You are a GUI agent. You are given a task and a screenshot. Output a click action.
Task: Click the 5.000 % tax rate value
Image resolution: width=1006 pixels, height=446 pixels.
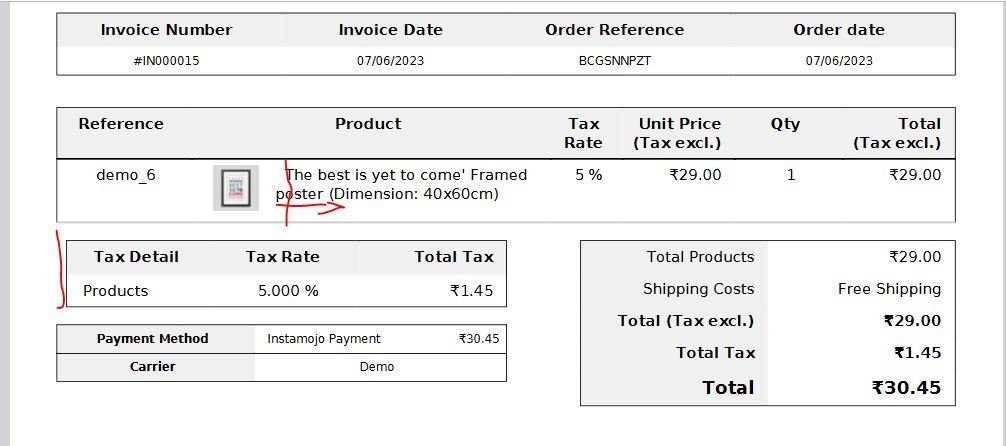point(288,291)
